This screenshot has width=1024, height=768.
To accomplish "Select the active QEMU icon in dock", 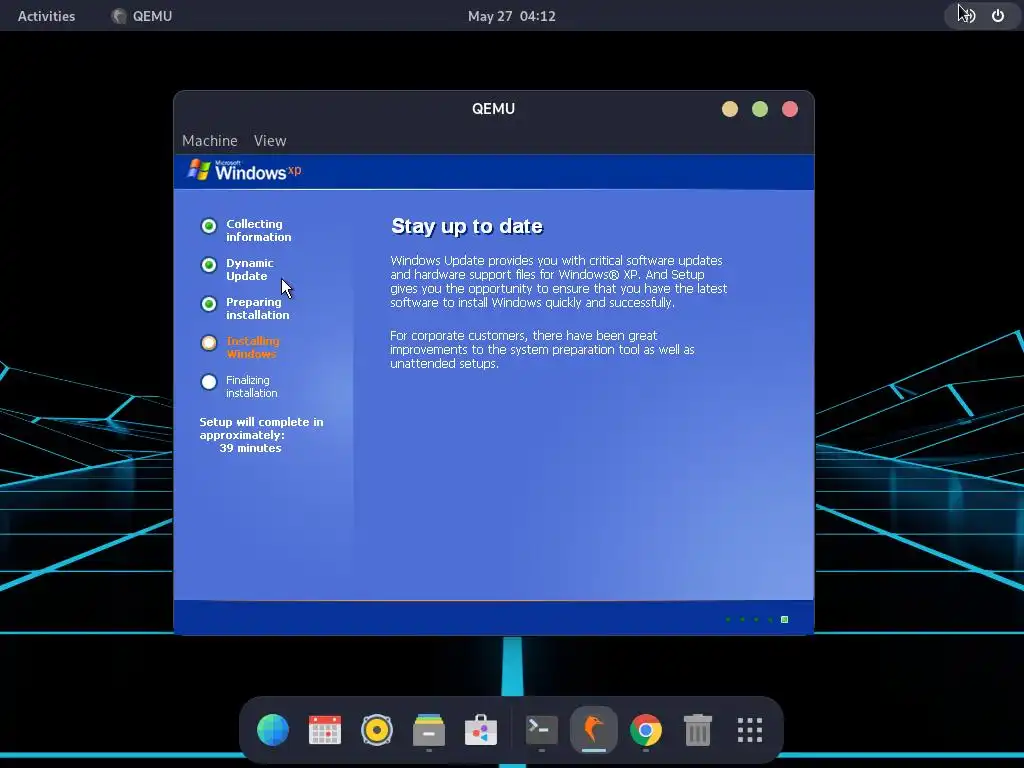I will click(594, 729).
